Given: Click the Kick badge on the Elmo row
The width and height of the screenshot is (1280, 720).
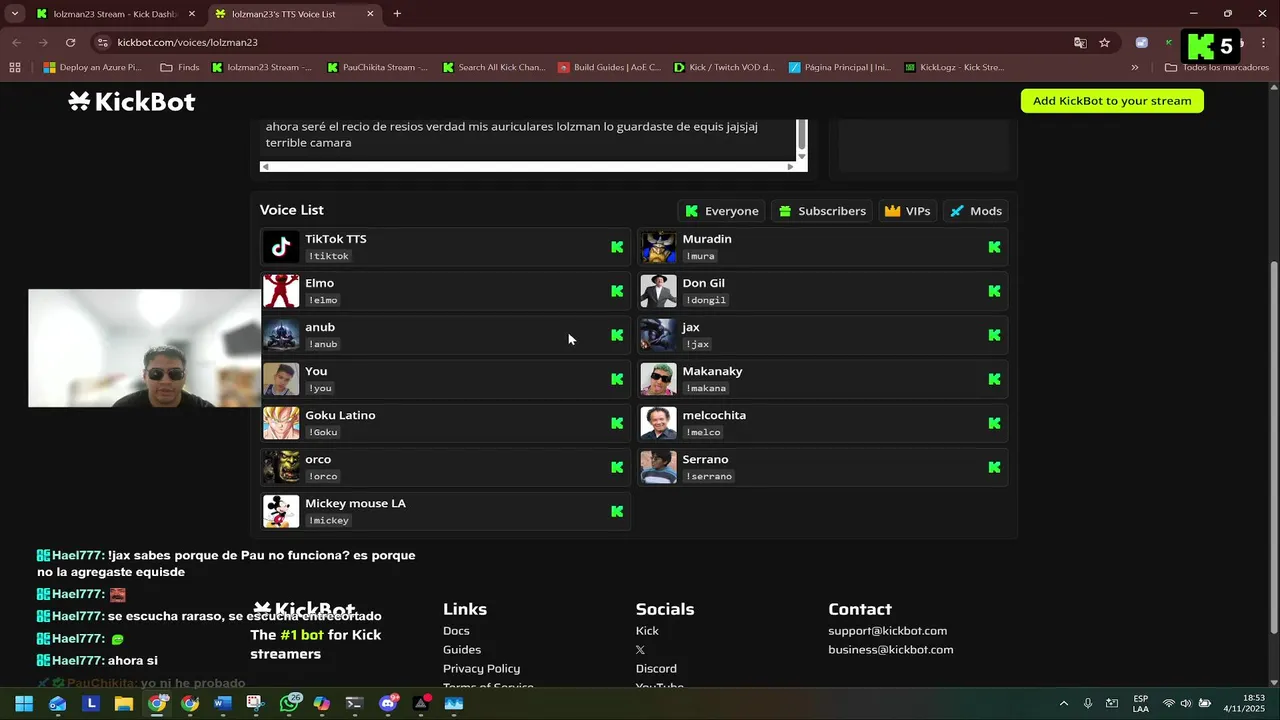Looking at the screenshot, I should click(617, 291).
